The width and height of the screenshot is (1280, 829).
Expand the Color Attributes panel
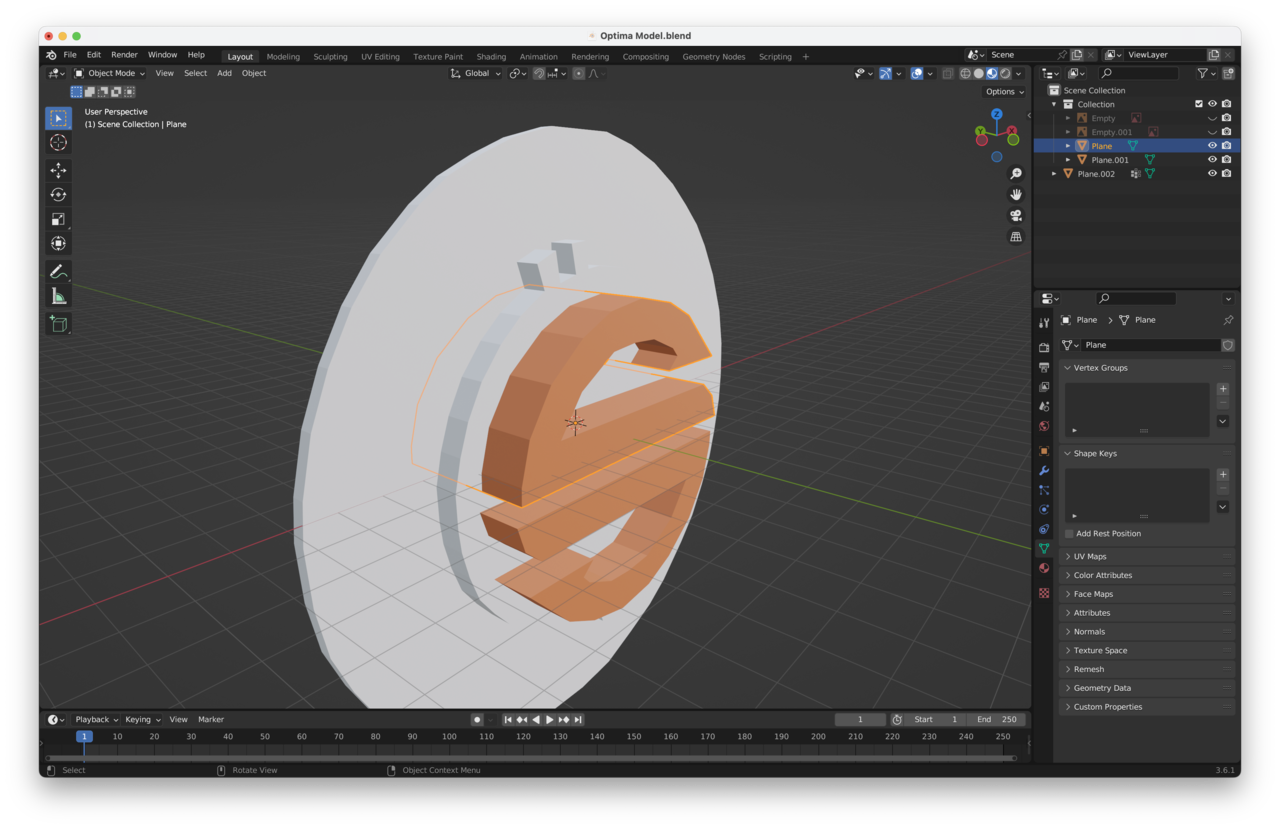tap(1147, 576)
